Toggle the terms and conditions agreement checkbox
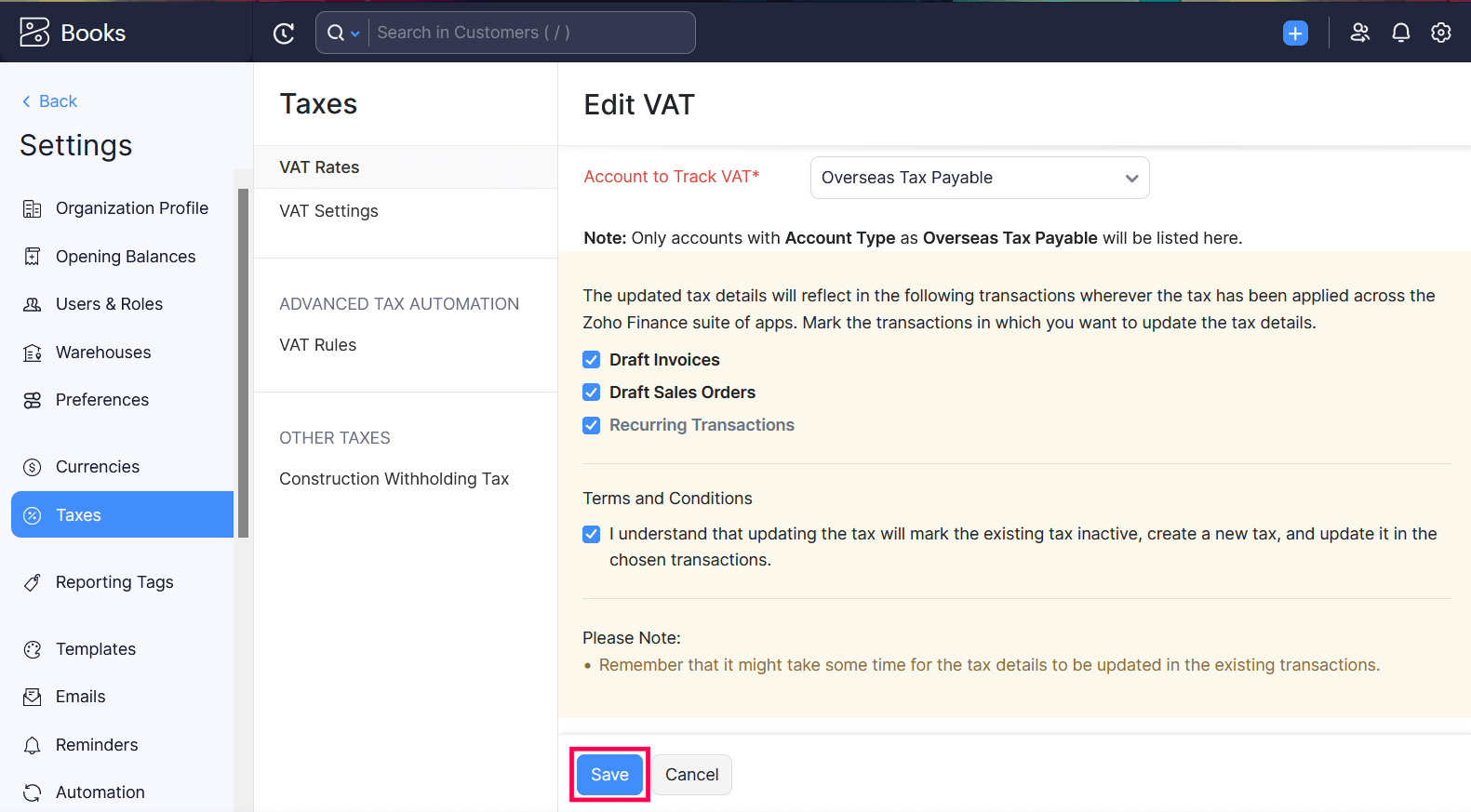The height and width of the screenshot is (812, 1471). [x=592, y=534]
